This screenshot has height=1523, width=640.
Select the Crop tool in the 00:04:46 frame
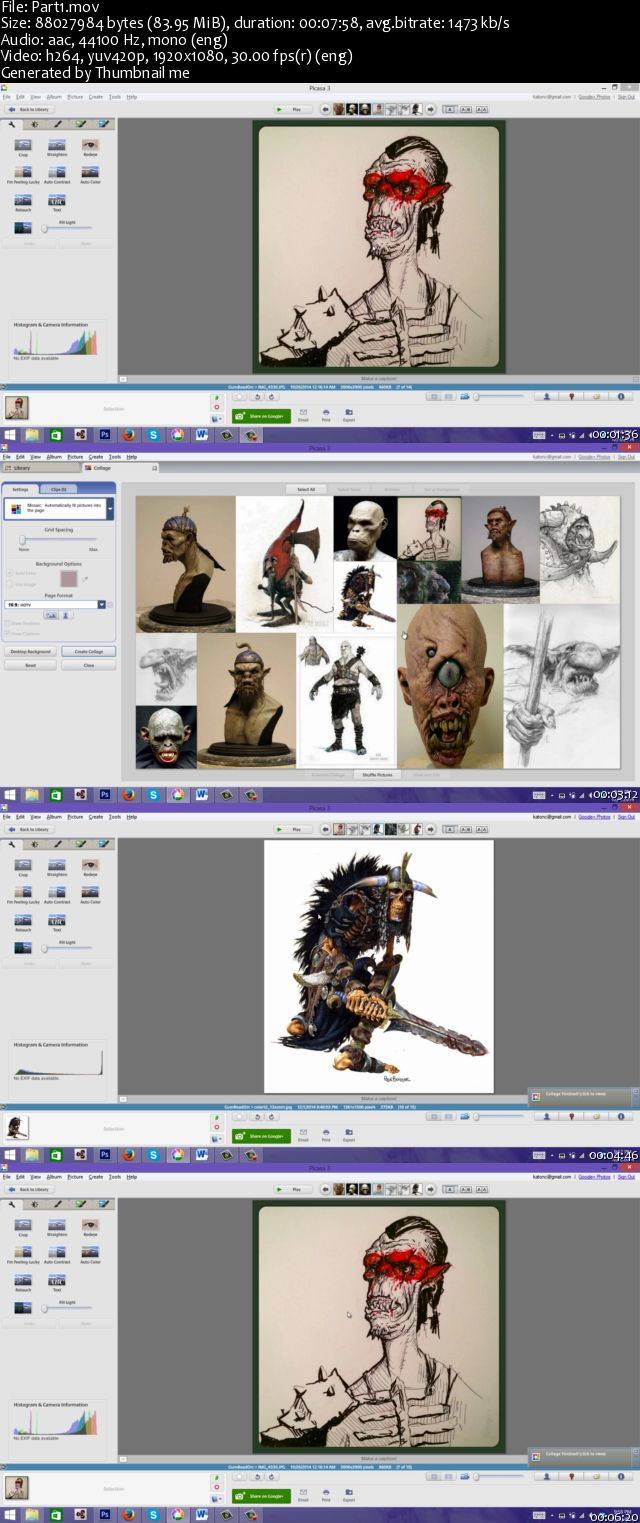(23, 866)
